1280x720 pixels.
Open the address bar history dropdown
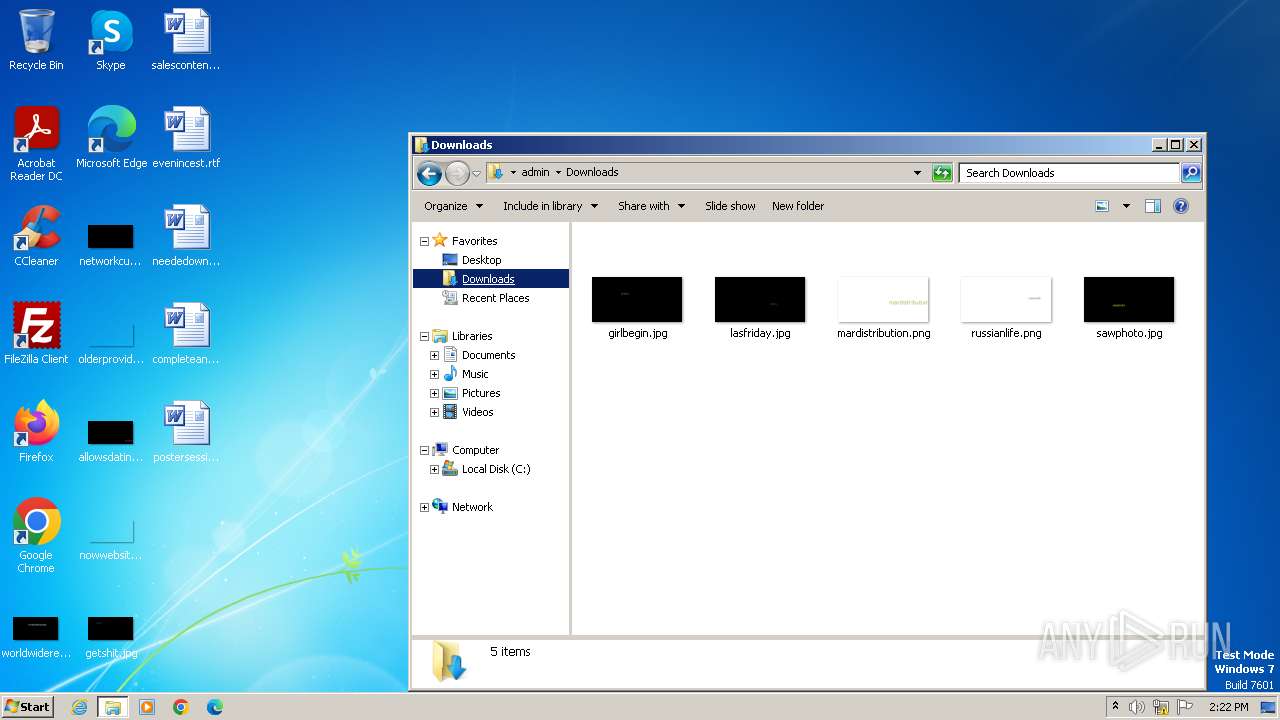click(x=917, y=173)
